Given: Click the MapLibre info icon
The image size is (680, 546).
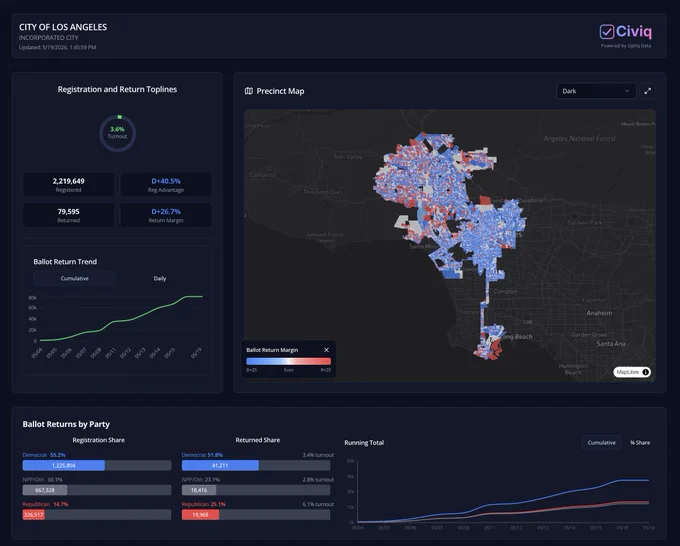Looking at the screenshot, I should coord(645,372).
